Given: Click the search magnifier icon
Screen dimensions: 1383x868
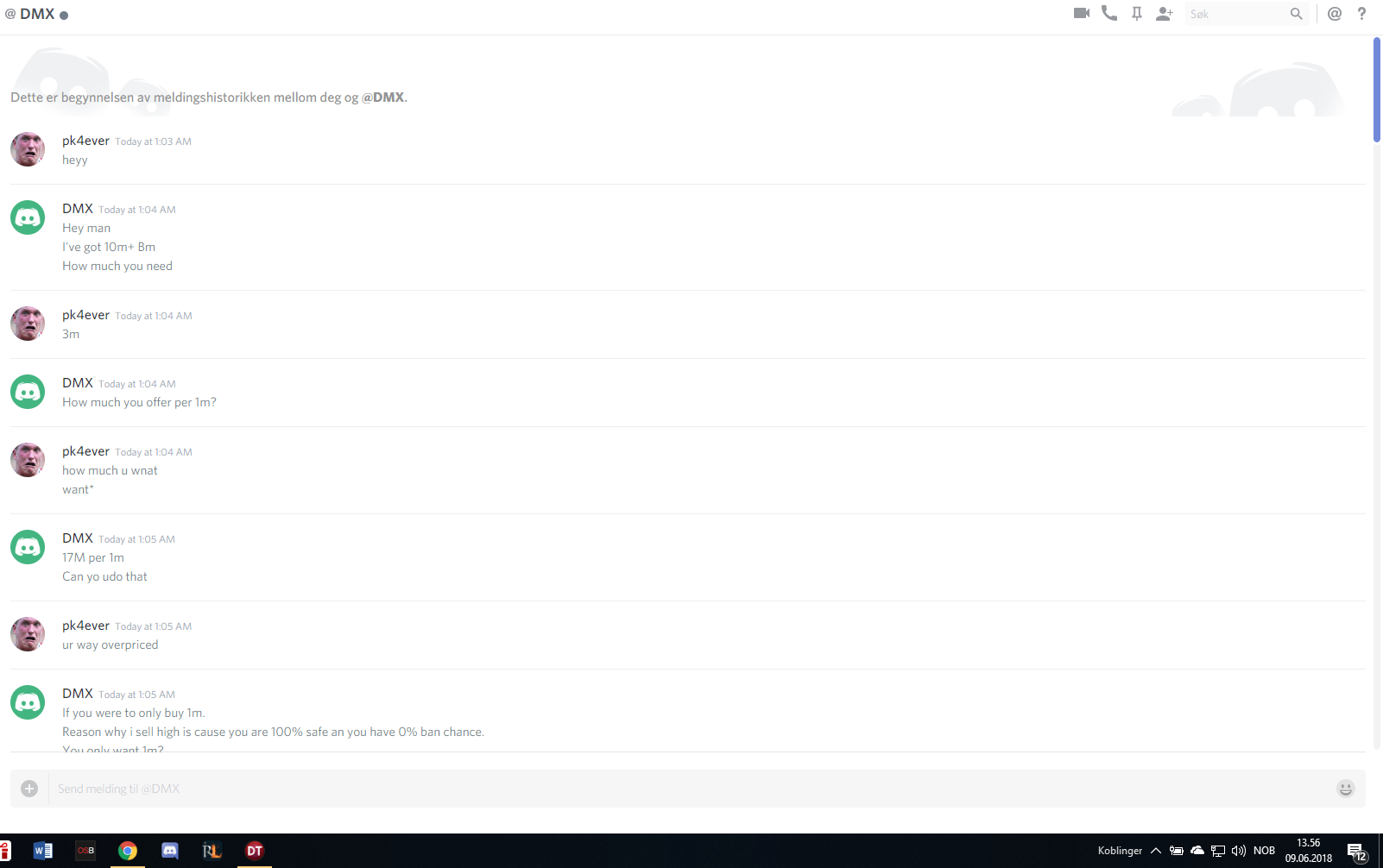Looking at the screenshot, I should point(1296,14).
